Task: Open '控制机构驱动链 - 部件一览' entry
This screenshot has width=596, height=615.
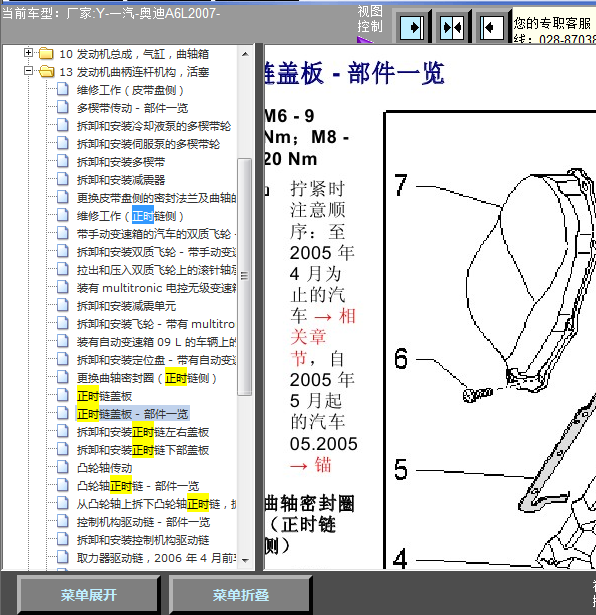Action: 144,522
